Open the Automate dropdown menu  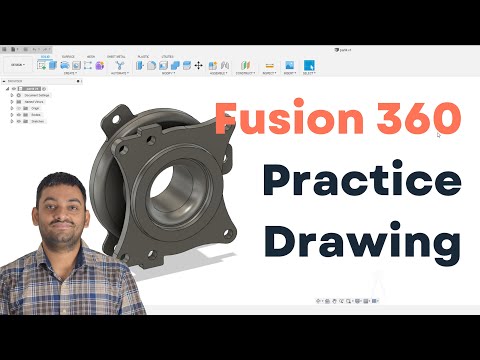coord(120,73)
